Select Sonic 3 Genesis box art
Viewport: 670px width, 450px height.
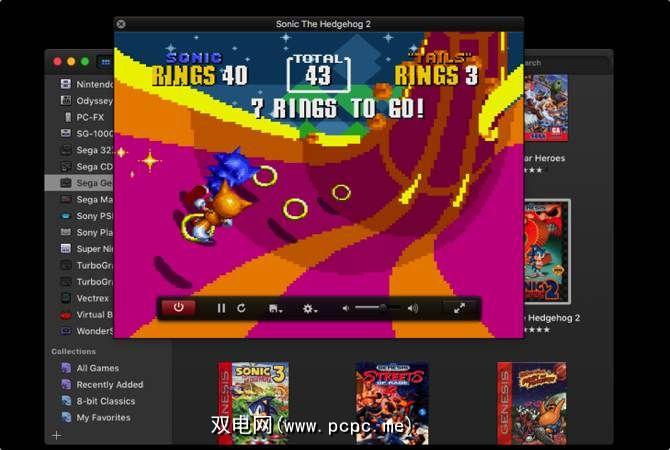(x=253, y=403)
